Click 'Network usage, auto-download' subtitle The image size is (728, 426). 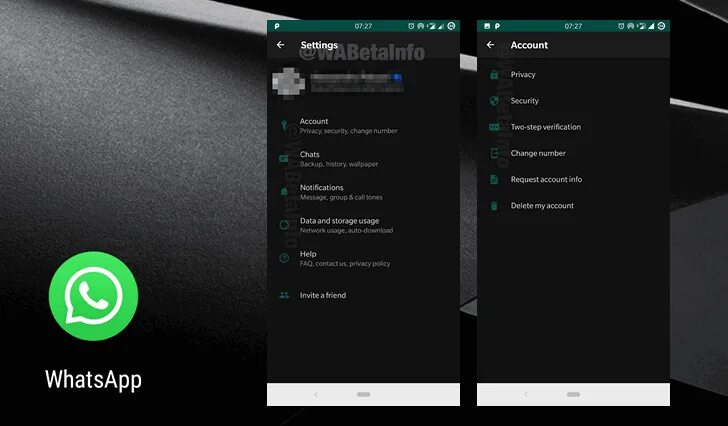click(346, 230)
